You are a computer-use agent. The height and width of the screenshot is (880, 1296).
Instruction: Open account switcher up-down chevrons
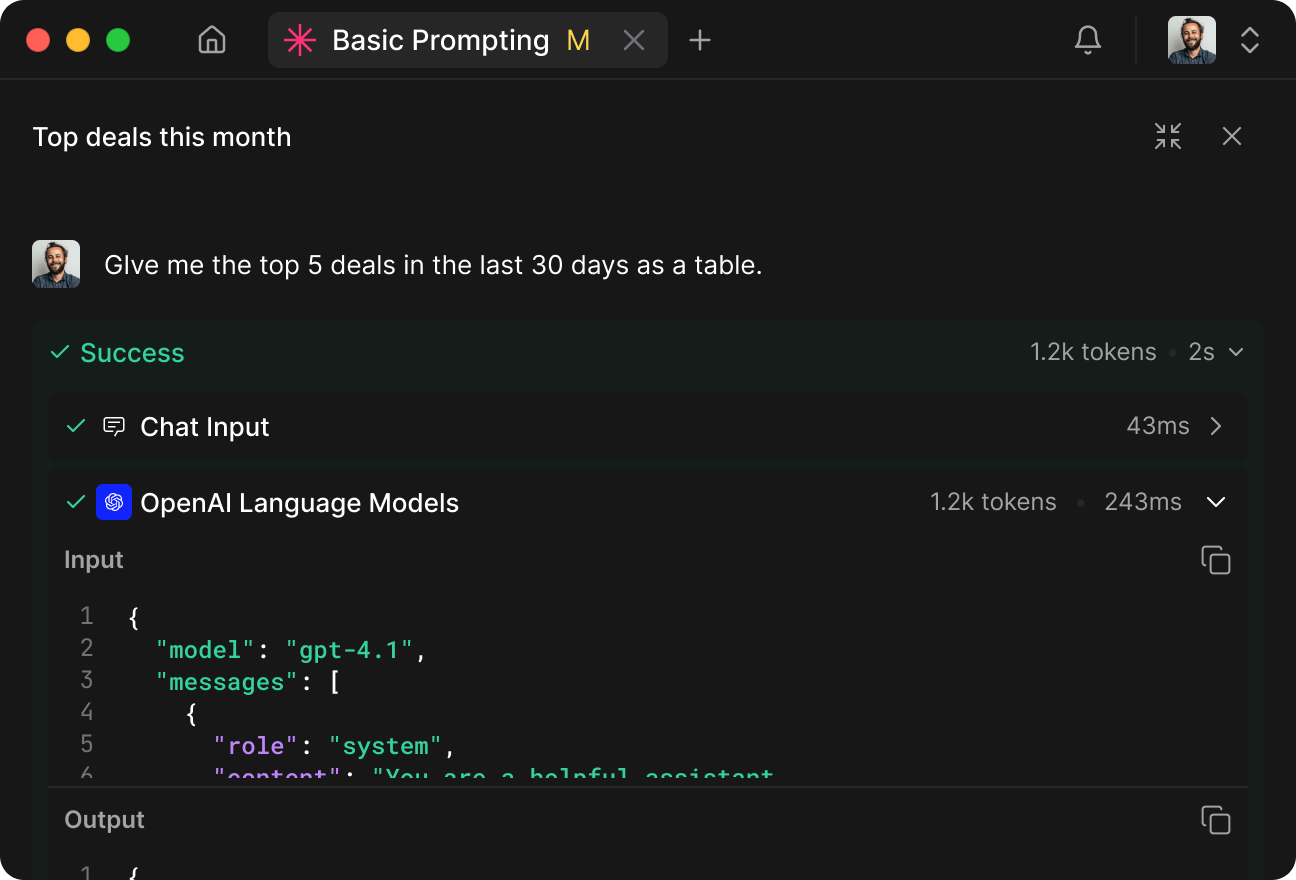pyautogui.click(x=1249, y=40)
